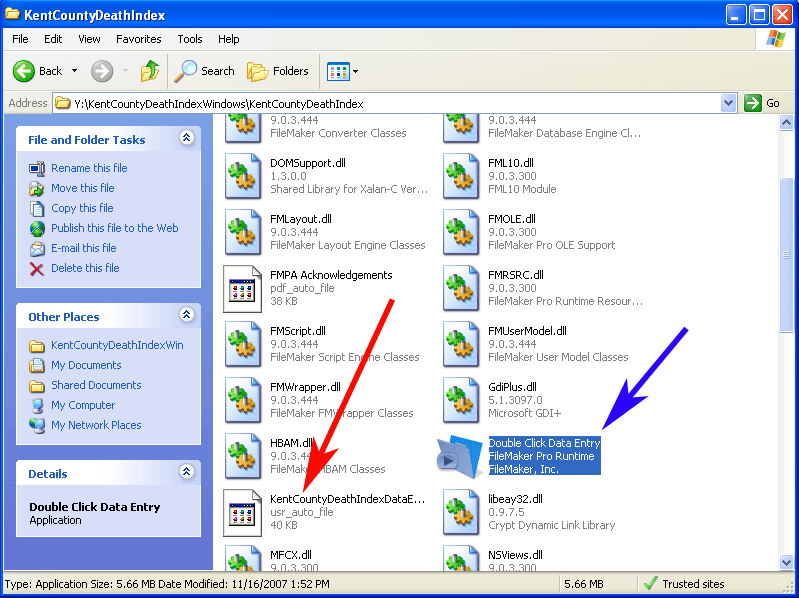Open Shared Documents link
Viewport: 799px width, 598px height.
[x=96, y=385]
